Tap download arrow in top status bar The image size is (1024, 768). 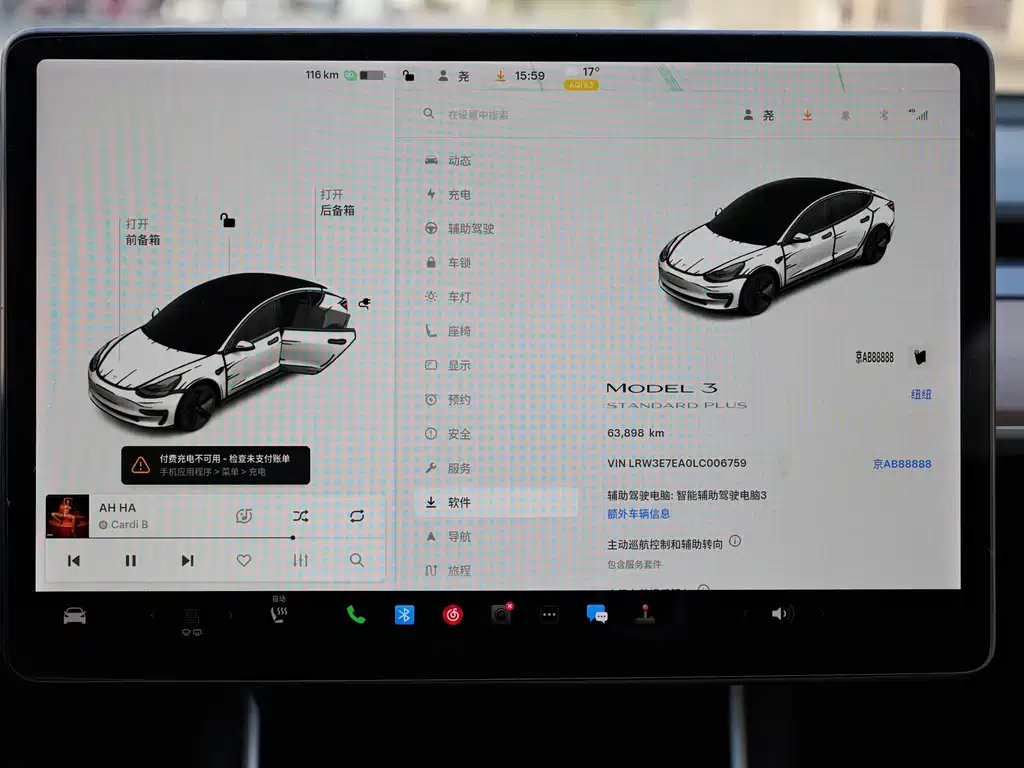click(500, 76)
